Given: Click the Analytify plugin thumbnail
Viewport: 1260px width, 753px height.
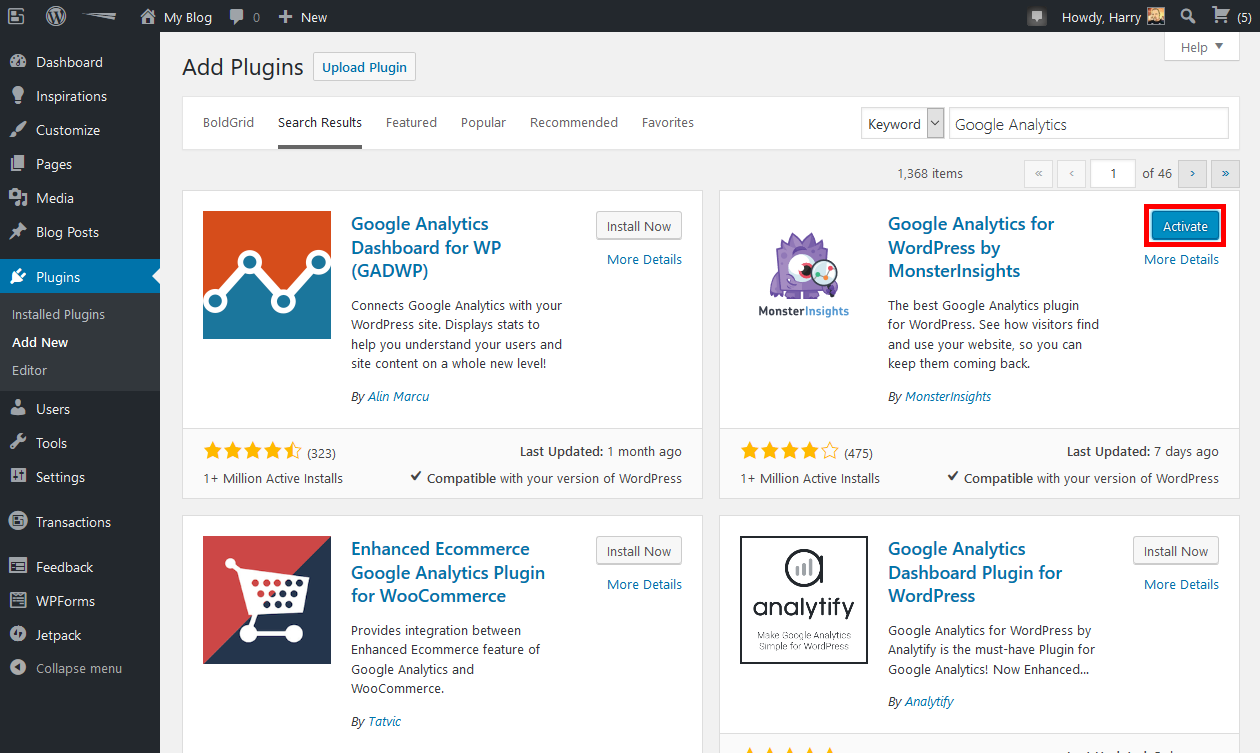Looking at the screenshot, I should point(804,600).
